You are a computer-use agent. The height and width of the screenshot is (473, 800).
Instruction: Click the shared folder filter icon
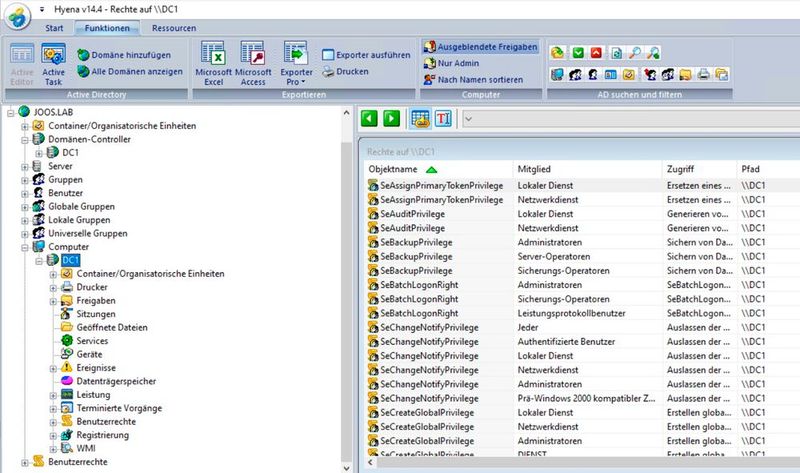point(686,74)
